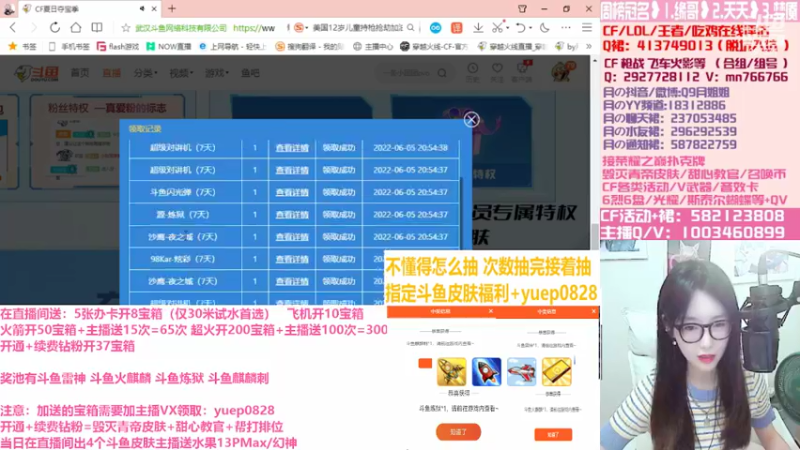800x450 pixels.
Task: Open the downloads panel
Action: [x=478, y=28]
